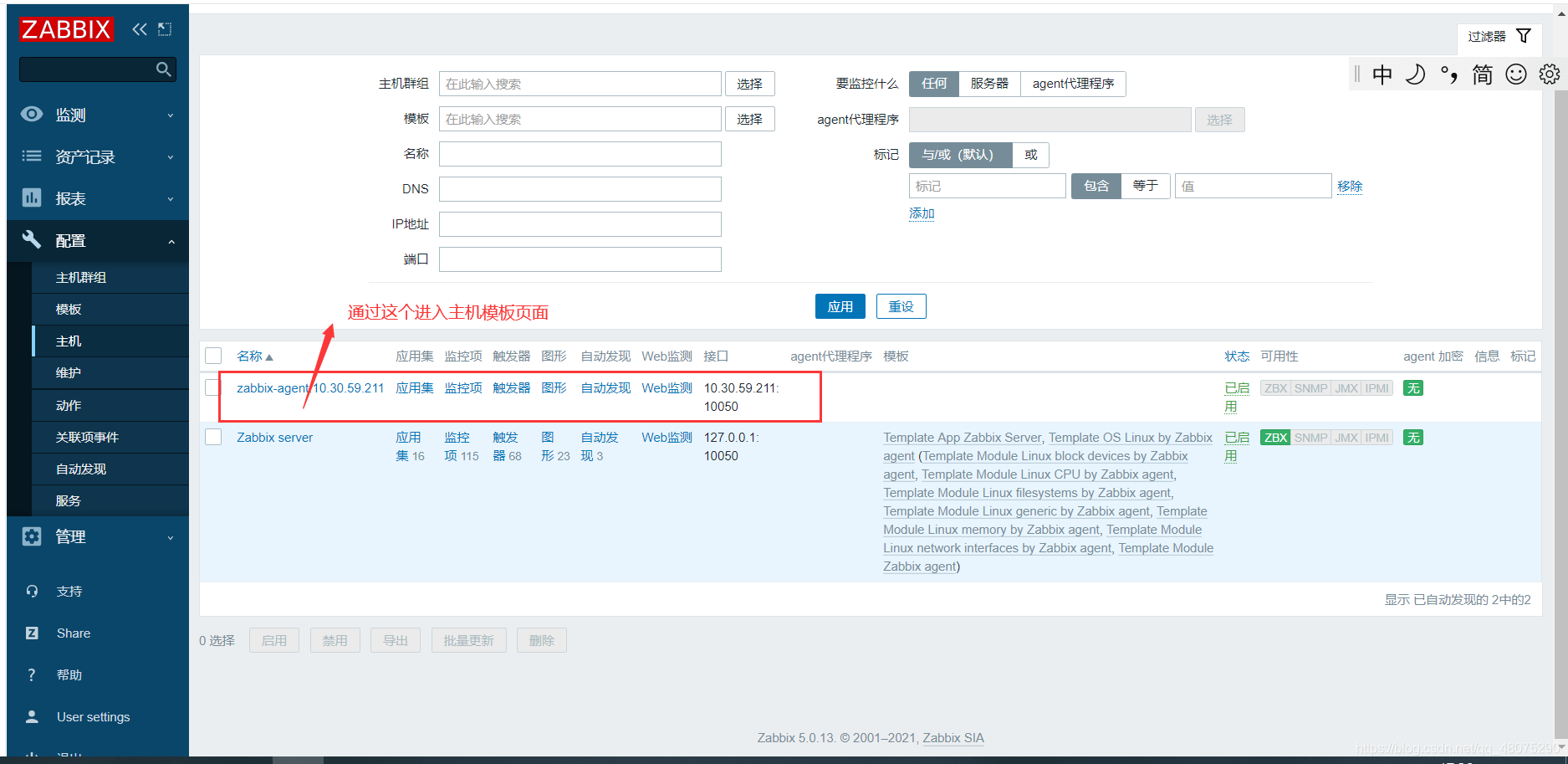
Task: Expand the 监测 menu section
Action: coord(98,115)
